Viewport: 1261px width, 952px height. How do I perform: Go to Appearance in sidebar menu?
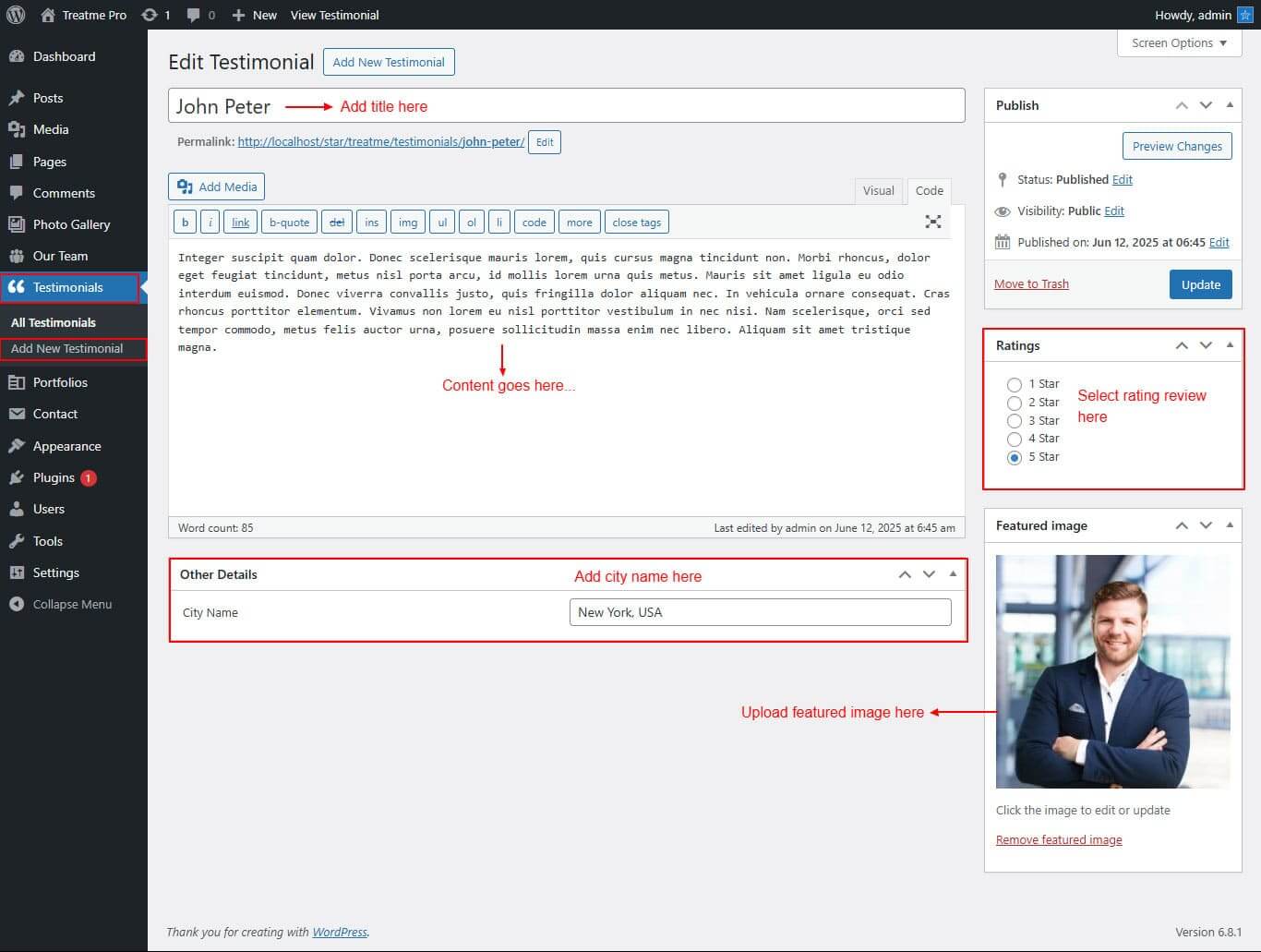click(x=66, y=446)
